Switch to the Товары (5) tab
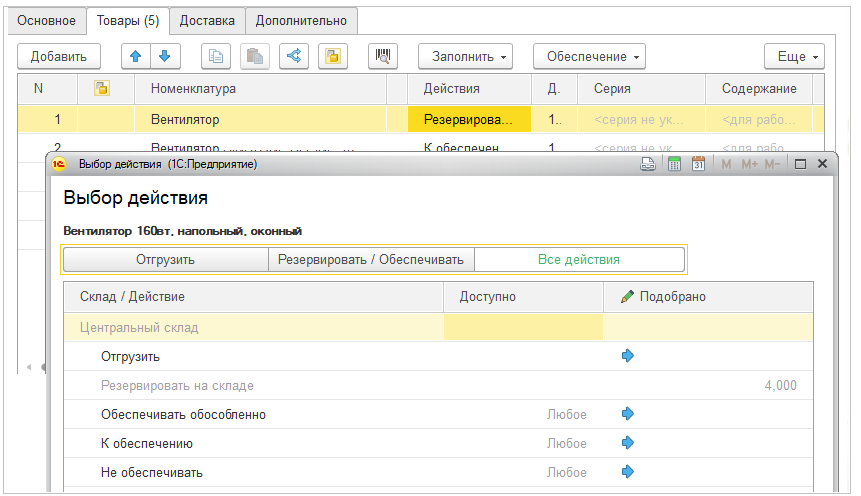This screenshot has width=861, height=496. [x=128, y=21]
